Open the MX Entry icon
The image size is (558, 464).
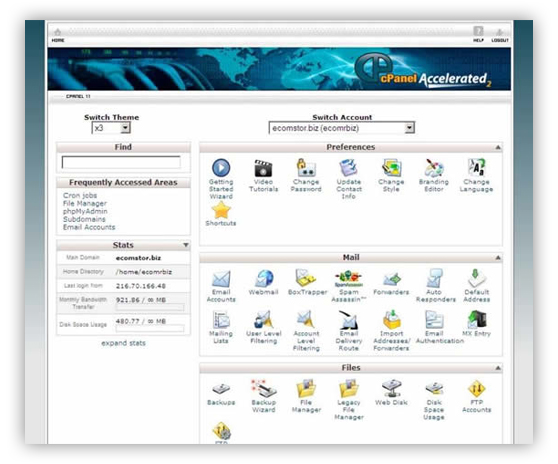(x=477, y=320)
